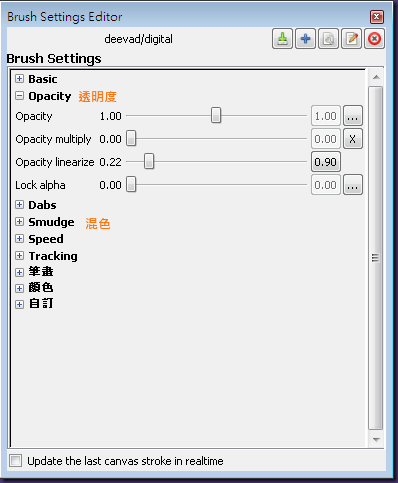
Task: Reset Opacity linearize to 0.90
Action: coord(326,162)
